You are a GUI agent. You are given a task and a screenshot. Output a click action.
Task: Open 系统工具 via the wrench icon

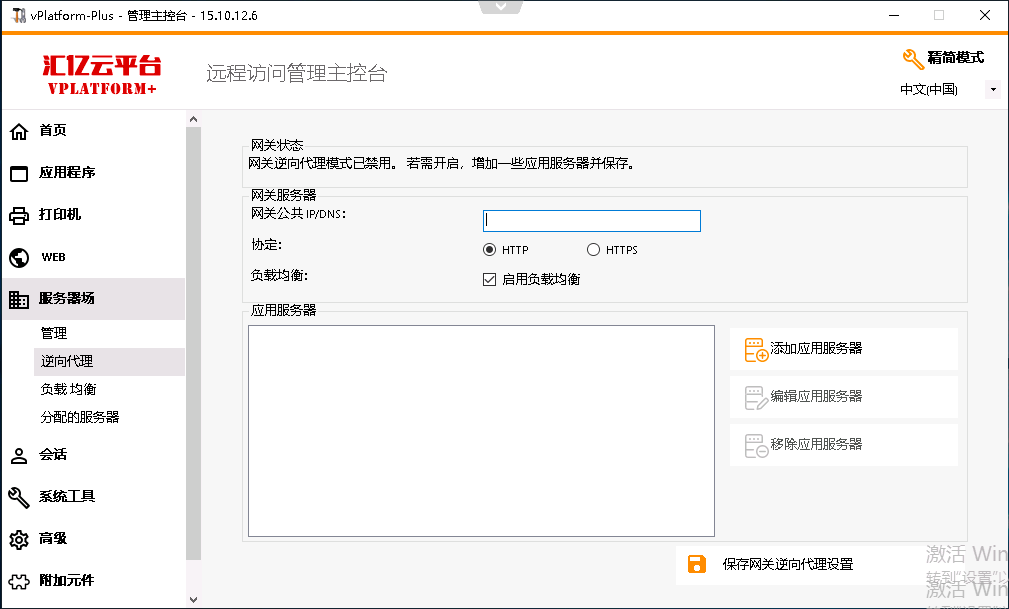[x=19, y=497]
